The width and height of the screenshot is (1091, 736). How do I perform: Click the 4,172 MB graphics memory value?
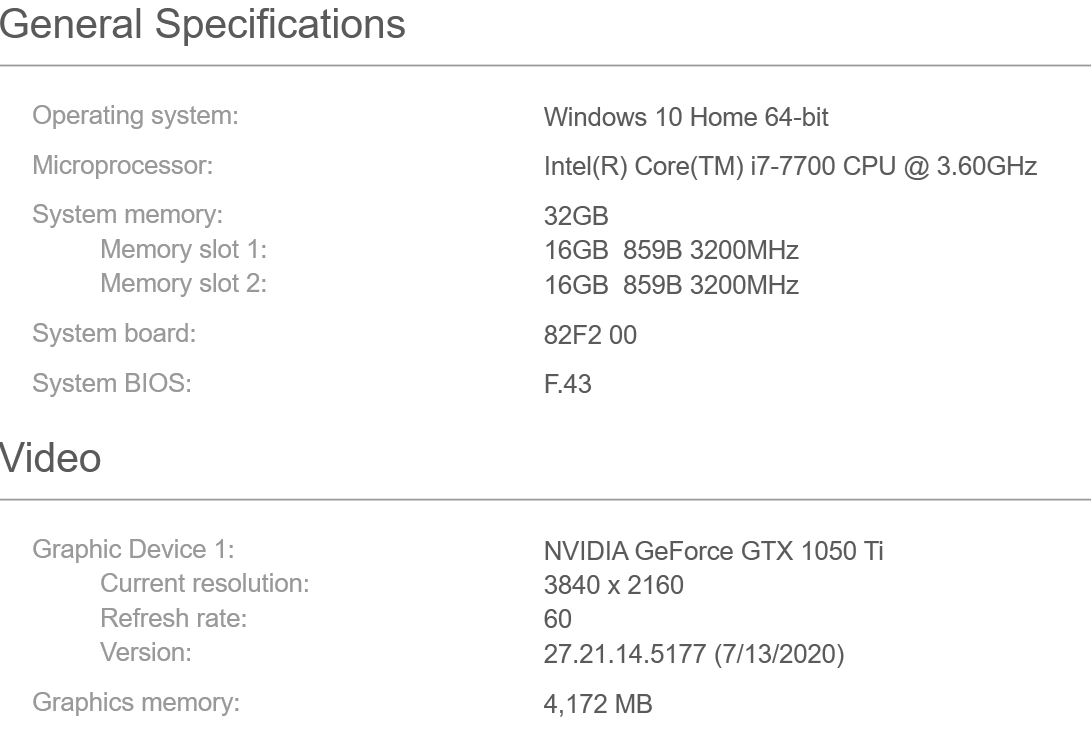point(598,704)
